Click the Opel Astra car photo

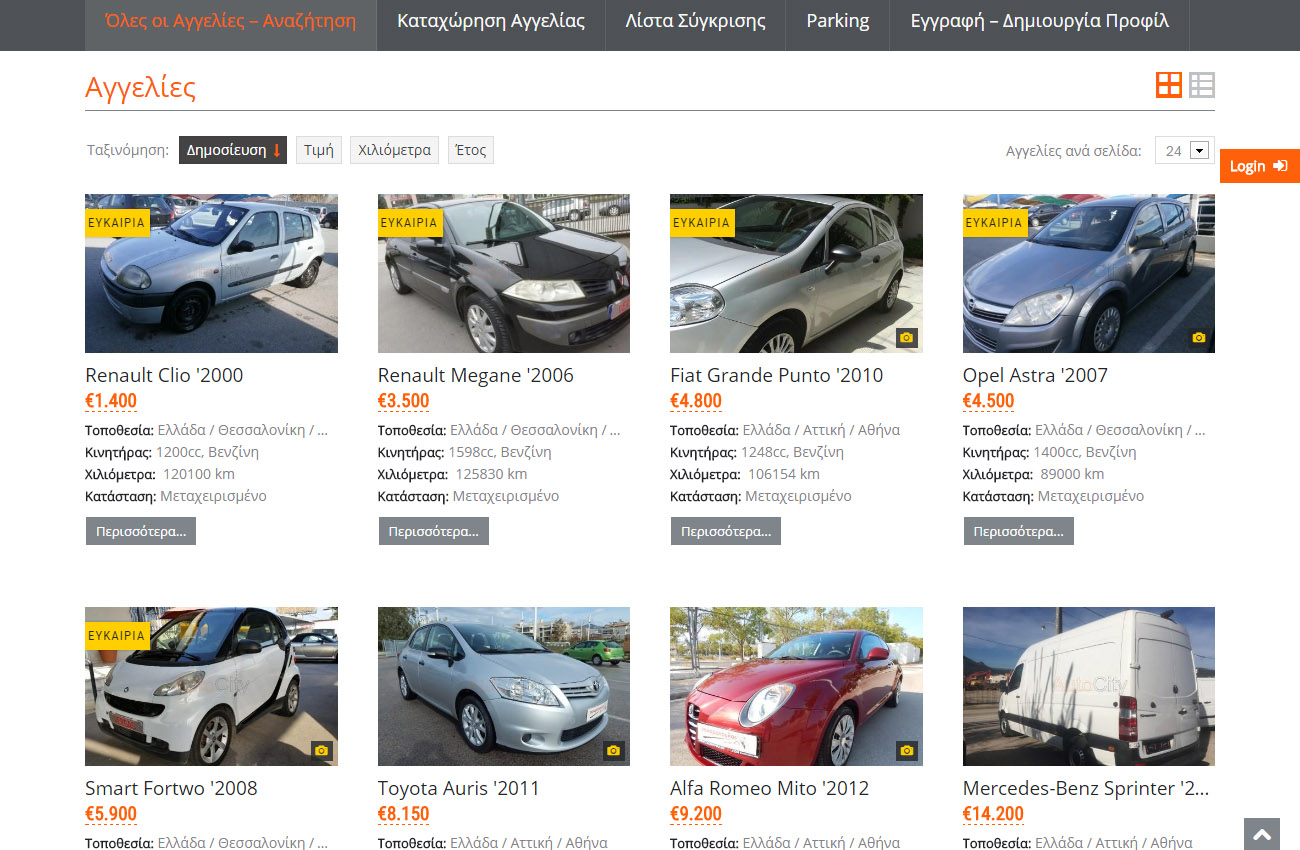[x=1089, y=273]
